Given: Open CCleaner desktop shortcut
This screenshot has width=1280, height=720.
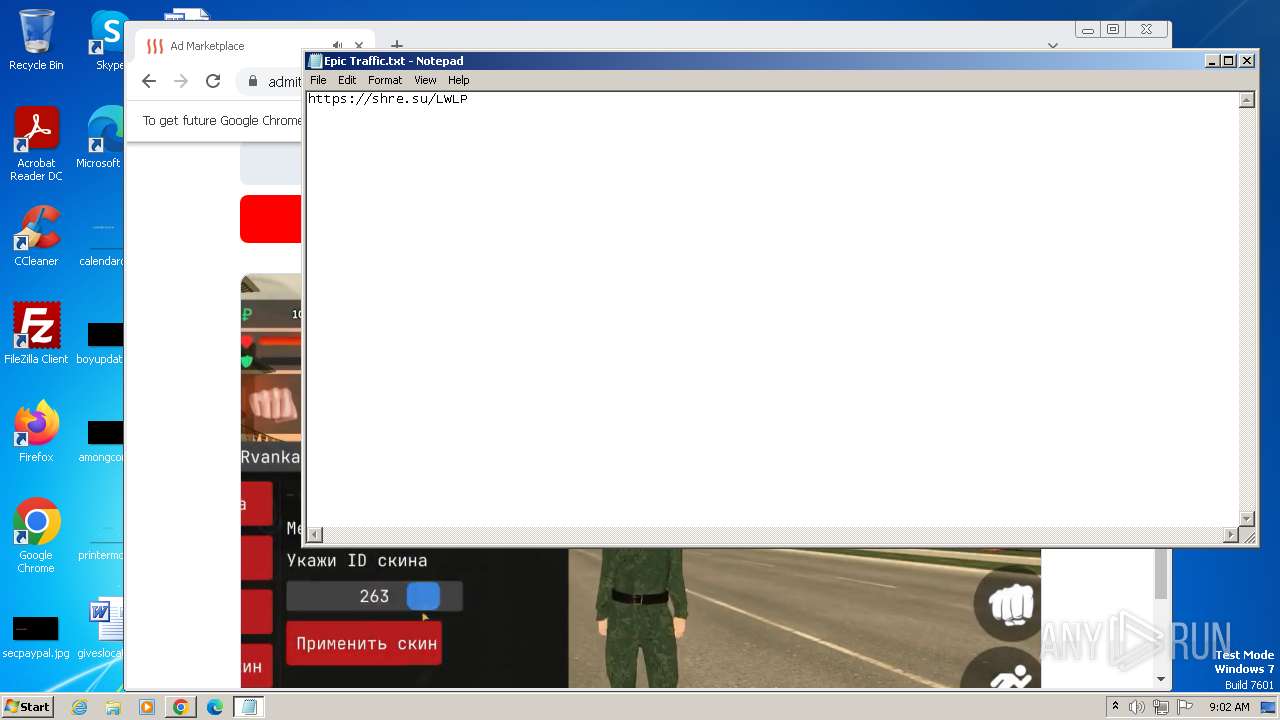Looking at the screenshot, I should pyautogui.click(x=36, y=236).
